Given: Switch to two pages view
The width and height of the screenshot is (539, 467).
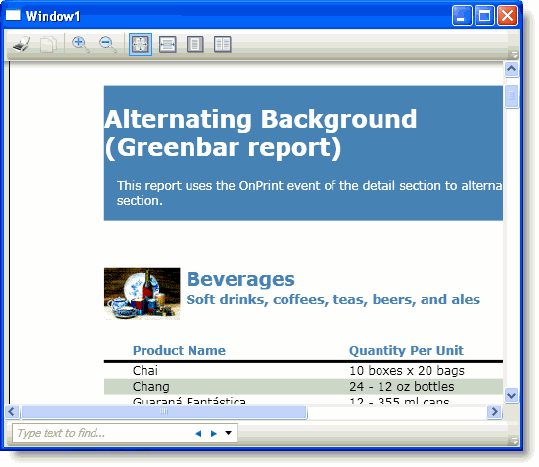Looking at the screenshot, I should (222, 44).
